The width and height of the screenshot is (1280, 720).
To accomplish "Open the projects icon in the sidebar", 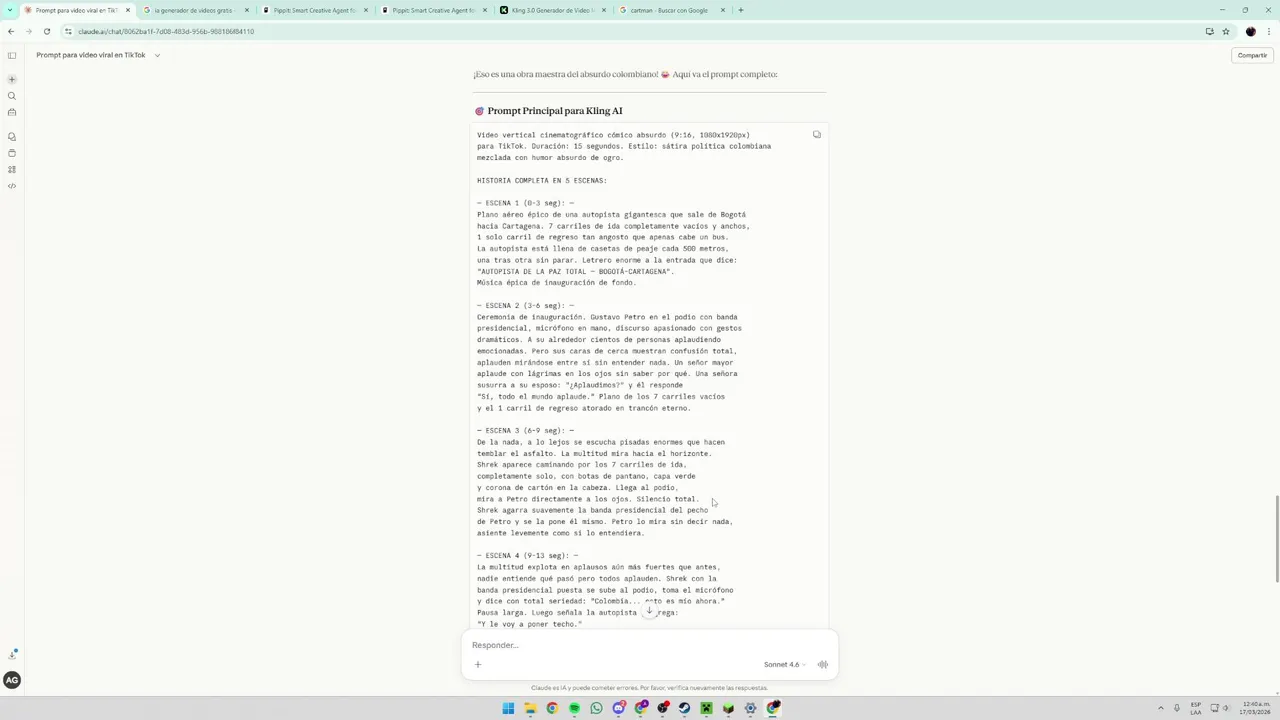I will pyautogui.click(x=12, y=153).
